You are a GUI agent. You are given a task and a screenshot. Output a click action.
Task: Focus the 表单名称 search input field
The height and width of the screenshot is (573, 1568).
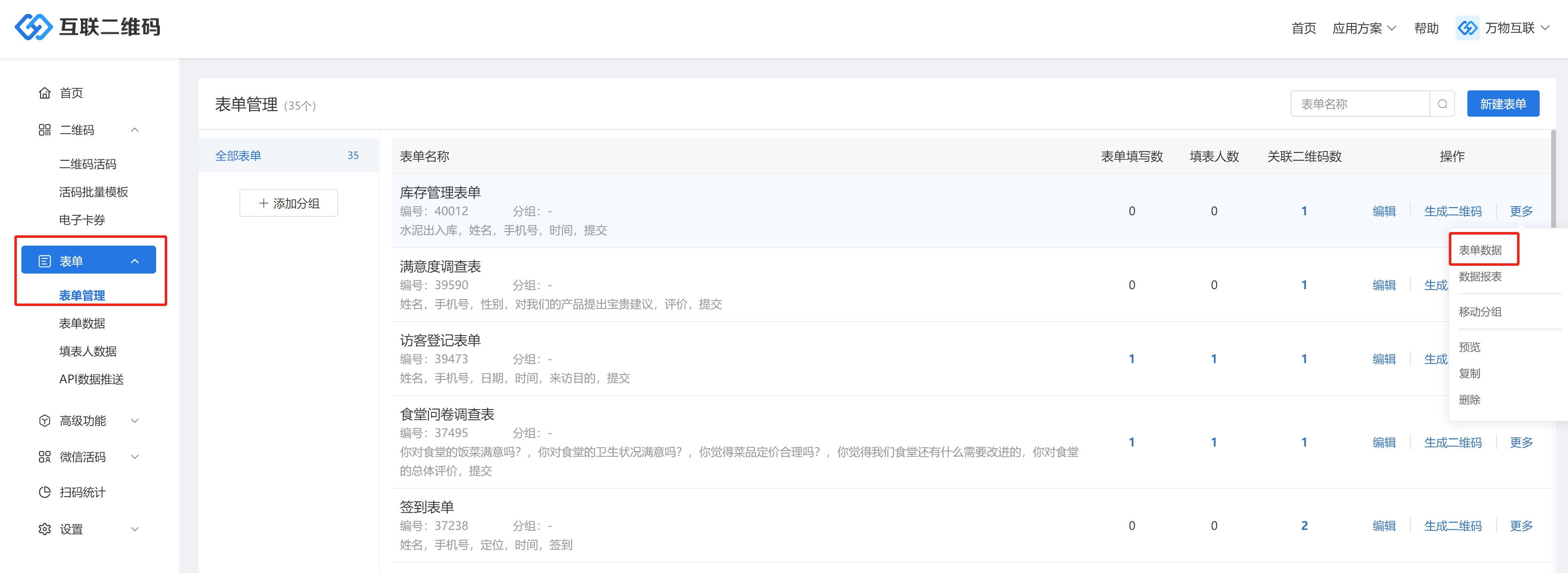1360,104
